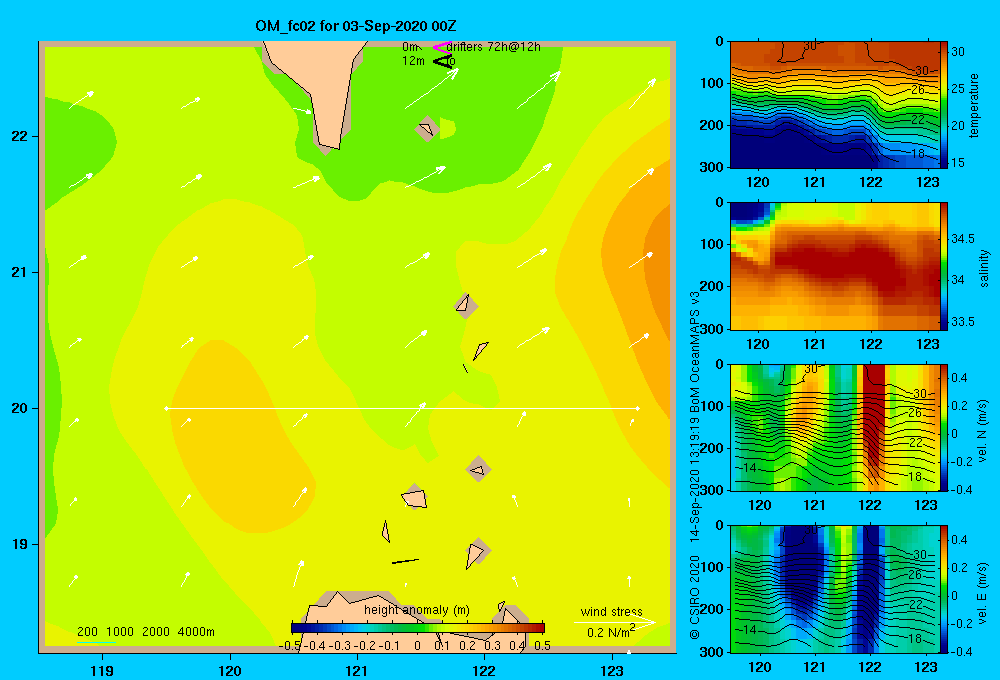Viewport: 1000px width, 680px height.
Task: Click the black 12m drifter marker in legend
Action: coord(443,61)
